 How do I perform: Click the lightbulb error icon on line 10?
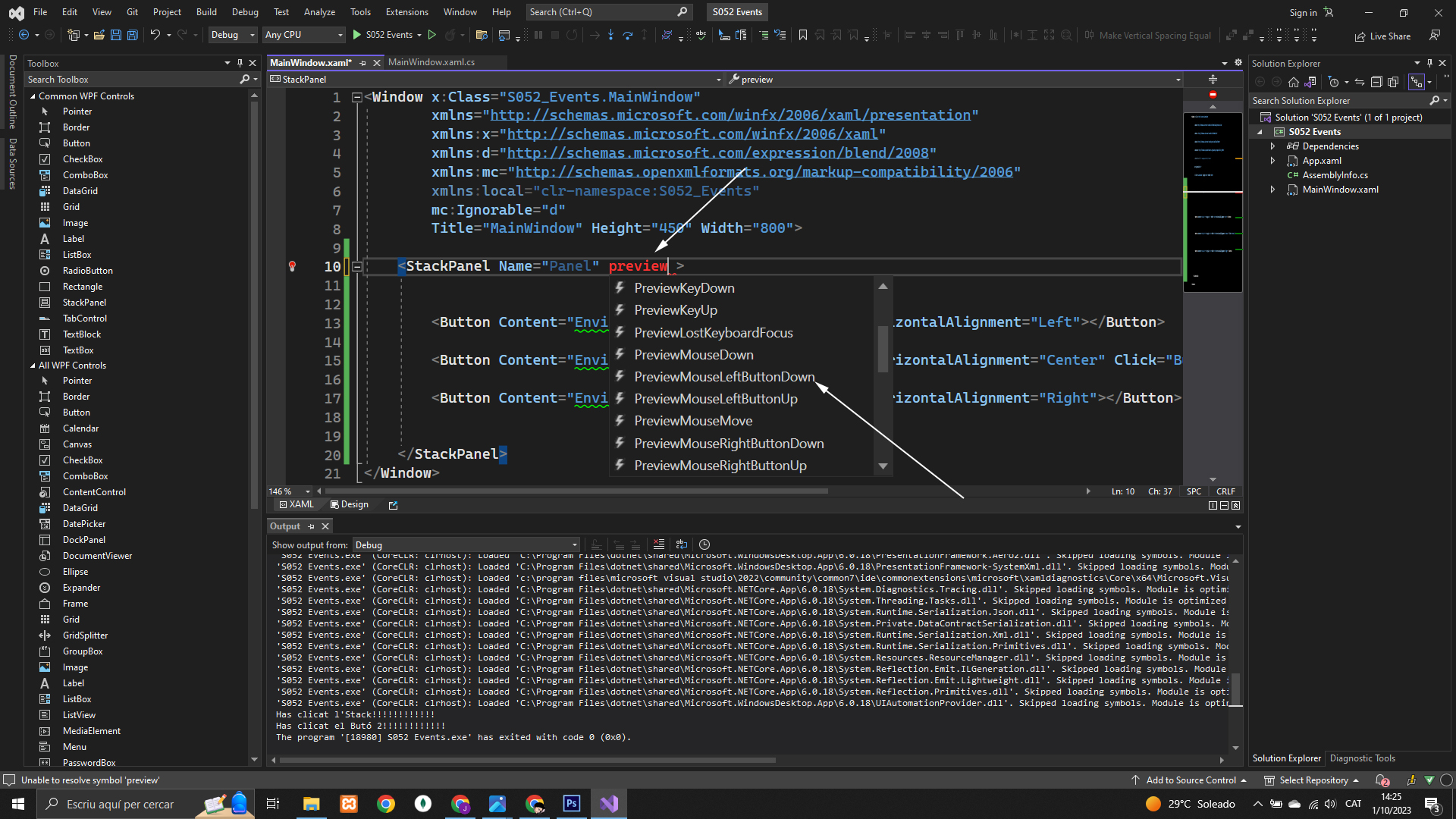point(292,266)
